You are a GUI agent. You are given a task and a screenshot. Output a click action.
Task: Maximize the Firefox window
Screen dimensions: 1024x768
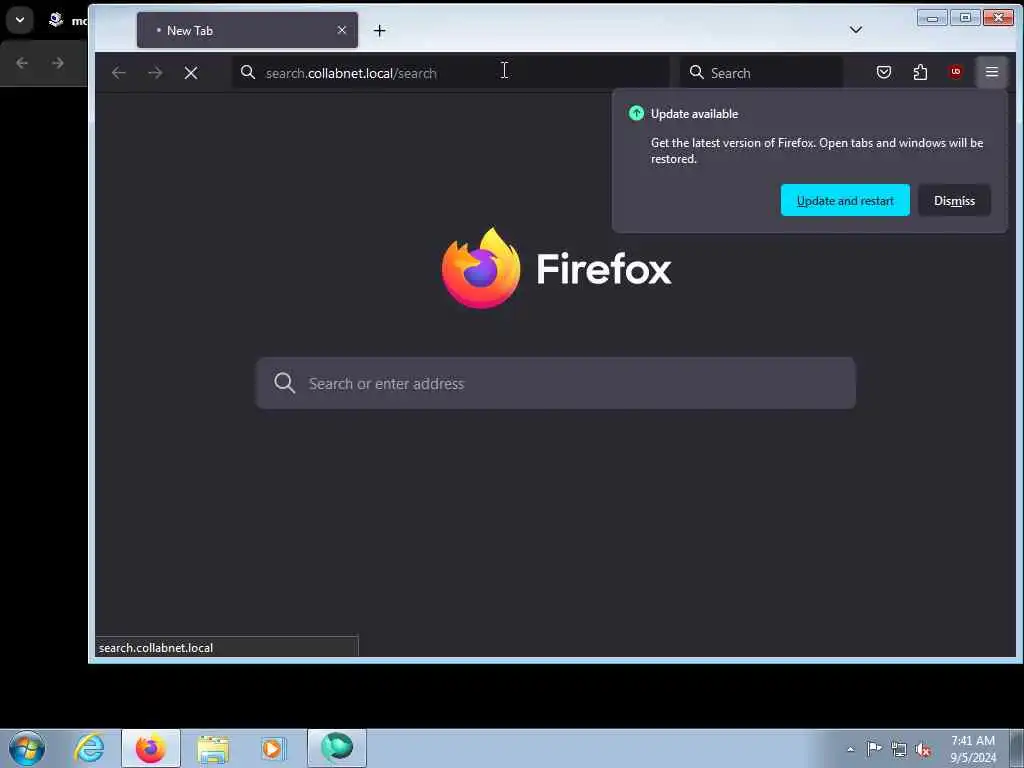coord(965,18)
